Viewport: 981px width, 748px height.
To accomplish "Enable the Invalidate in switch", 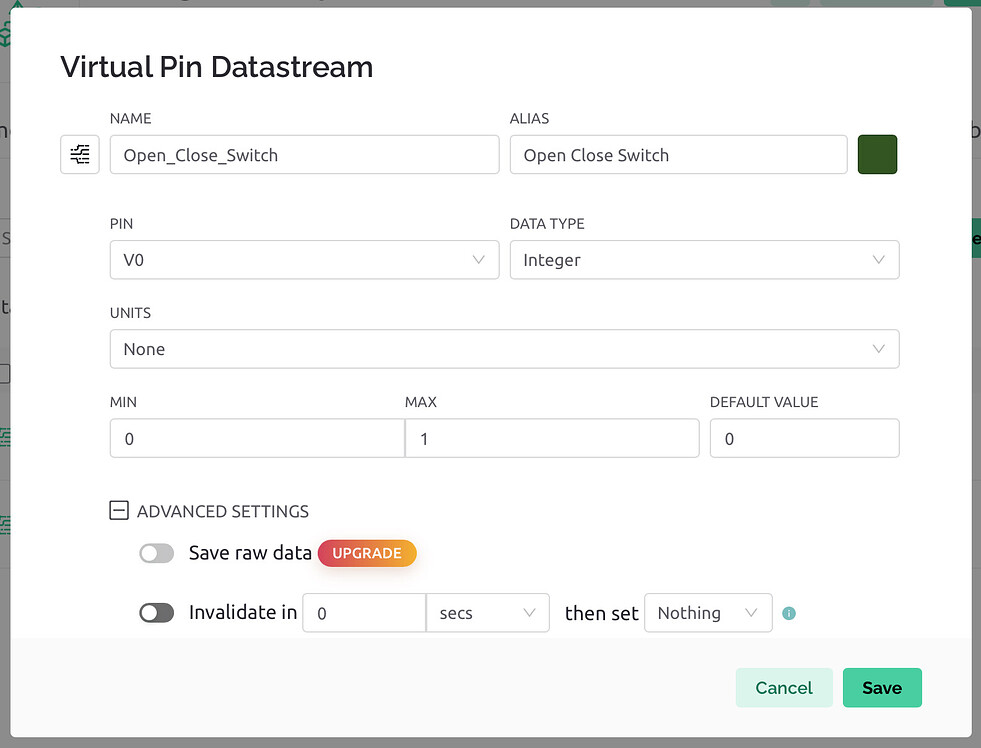I will point(157,613).
